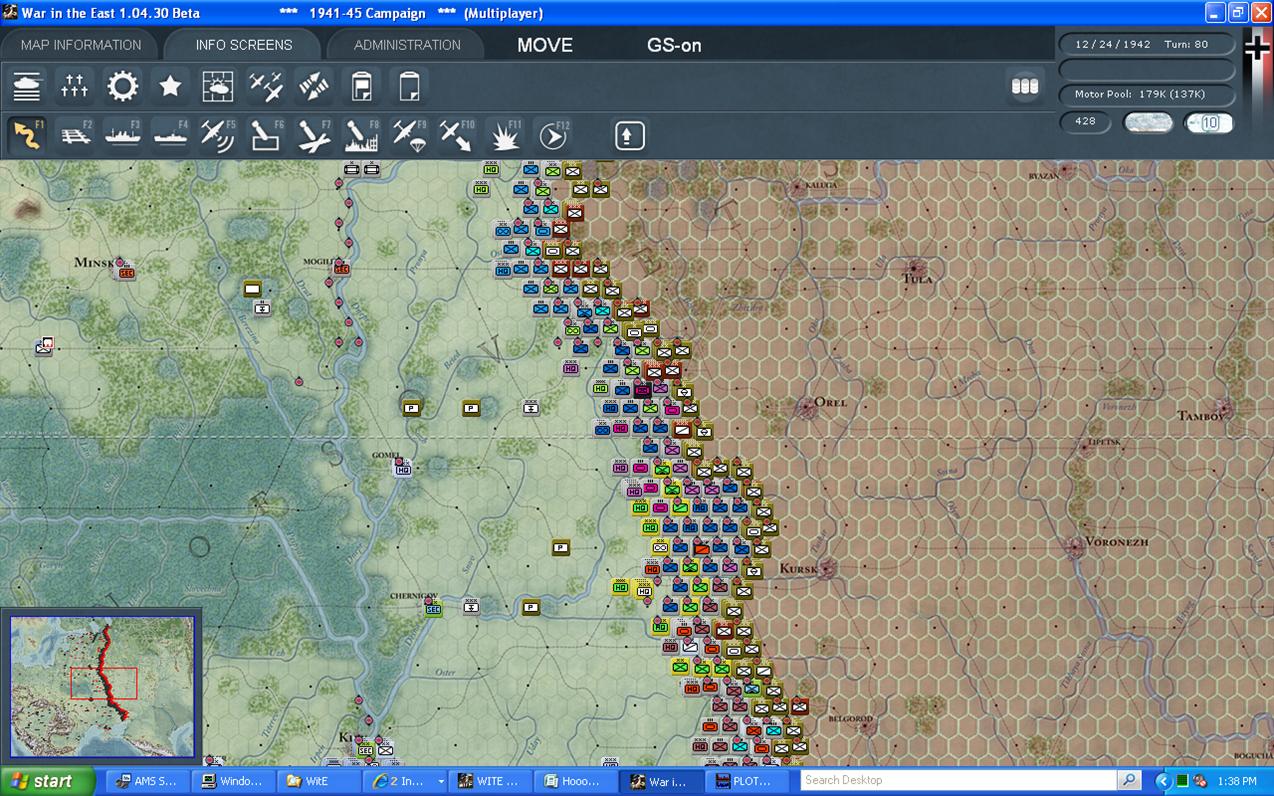Open the losses screen crosses icon
This screenshot has height=796, width=1274.
(x=75, y=87)
